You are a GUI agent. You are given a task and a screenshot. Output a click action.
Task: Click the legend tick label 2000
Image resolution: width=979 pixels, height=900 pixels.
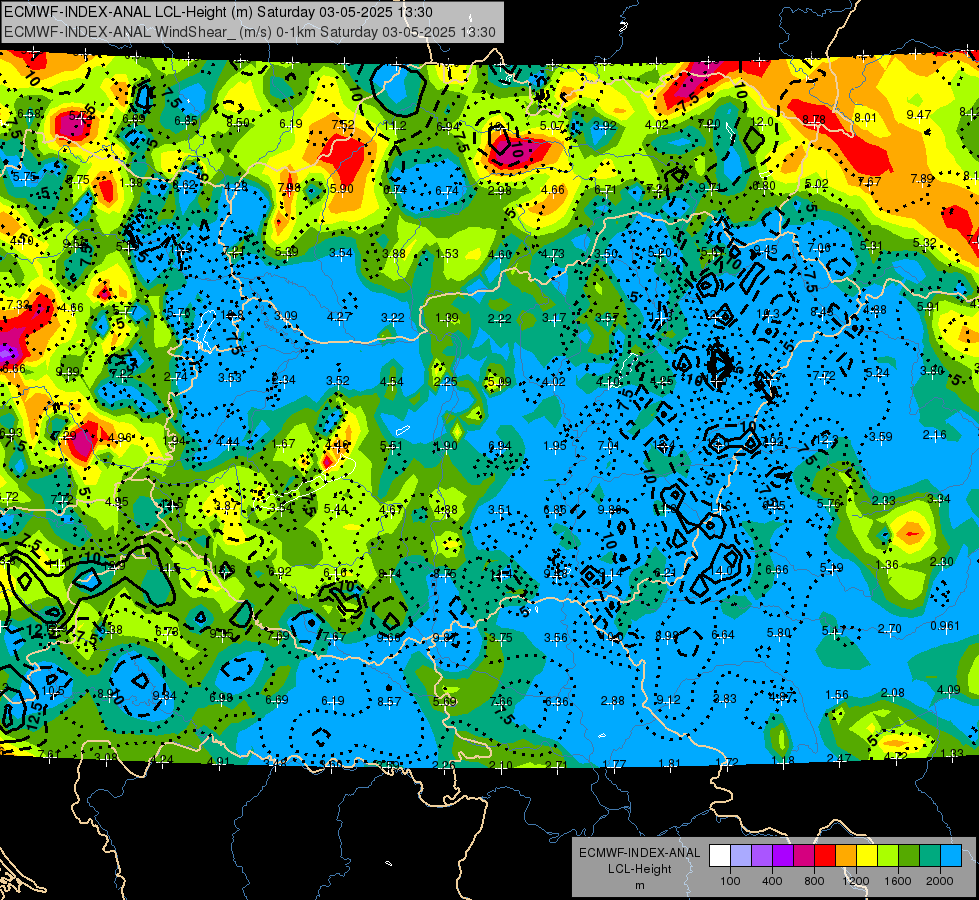[x=940, y=881]
